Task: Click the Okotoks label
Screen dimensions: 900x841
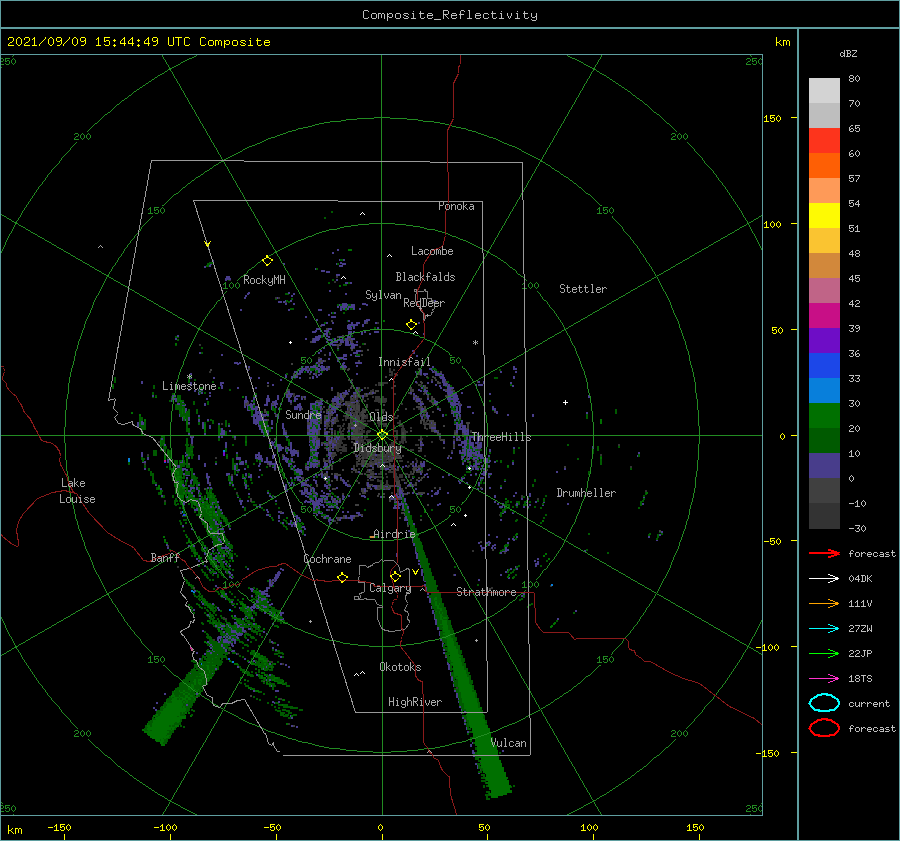Action: [x=400, y=667]
